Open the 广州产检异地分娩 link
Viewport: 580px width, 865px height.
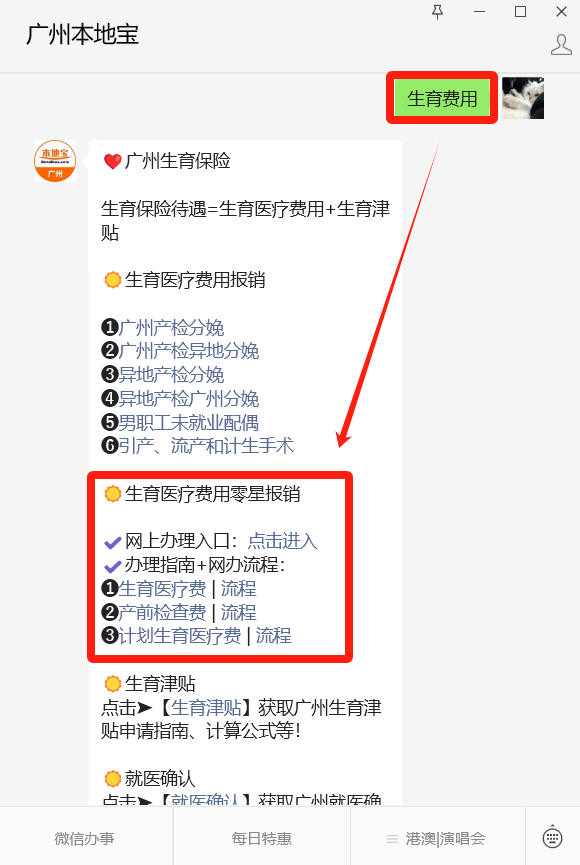click(x=189, y=351)
